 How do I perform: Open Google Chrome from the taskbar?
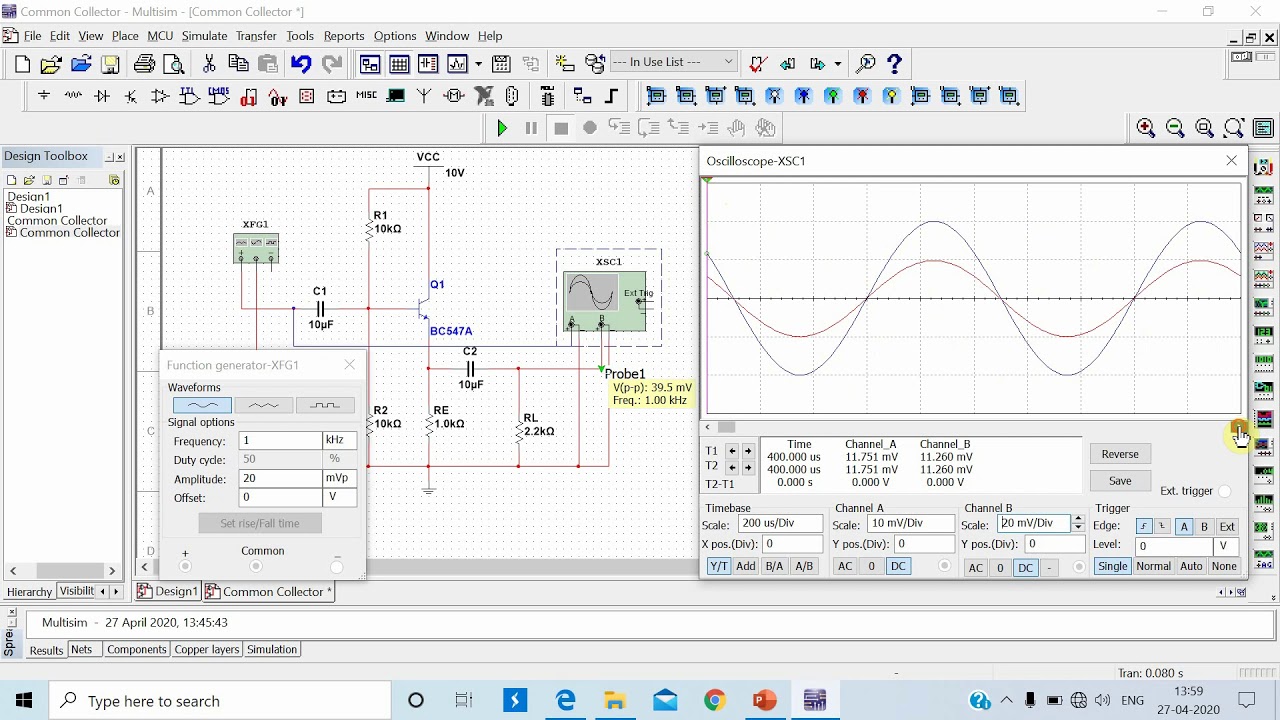coord(715,700)
